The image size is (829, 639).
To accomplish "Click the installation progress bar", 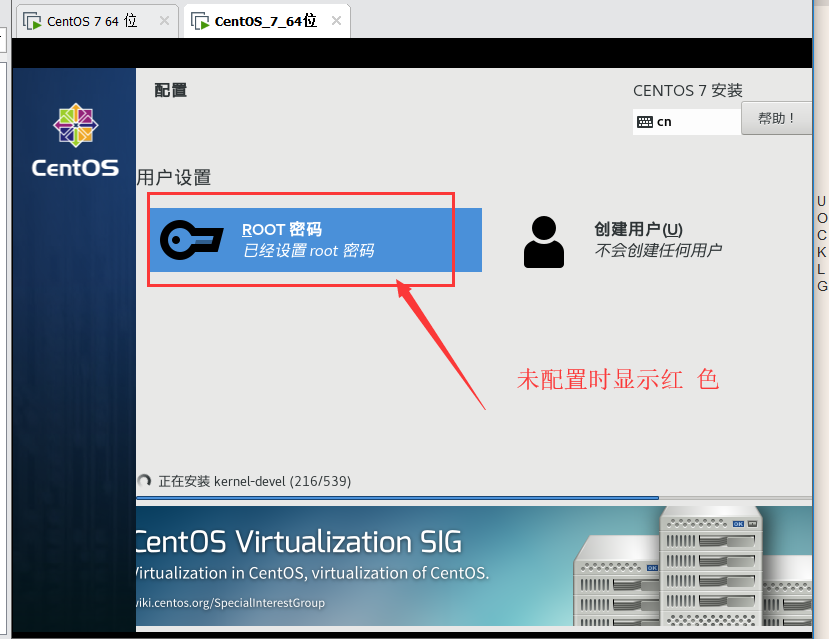I will 474,497.
